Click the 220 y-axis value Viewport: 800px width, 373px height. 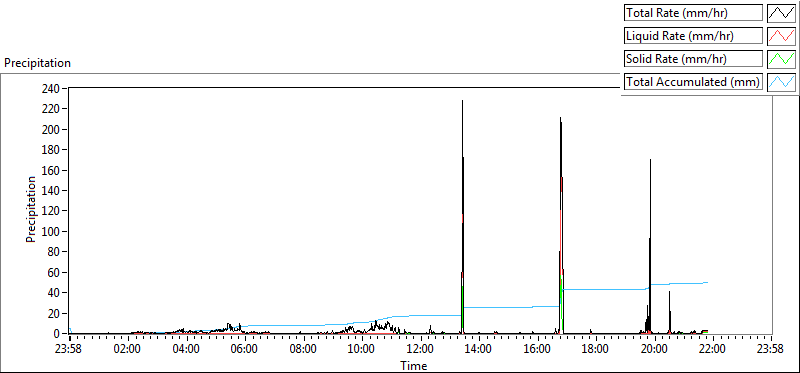(x=52, y=109)
